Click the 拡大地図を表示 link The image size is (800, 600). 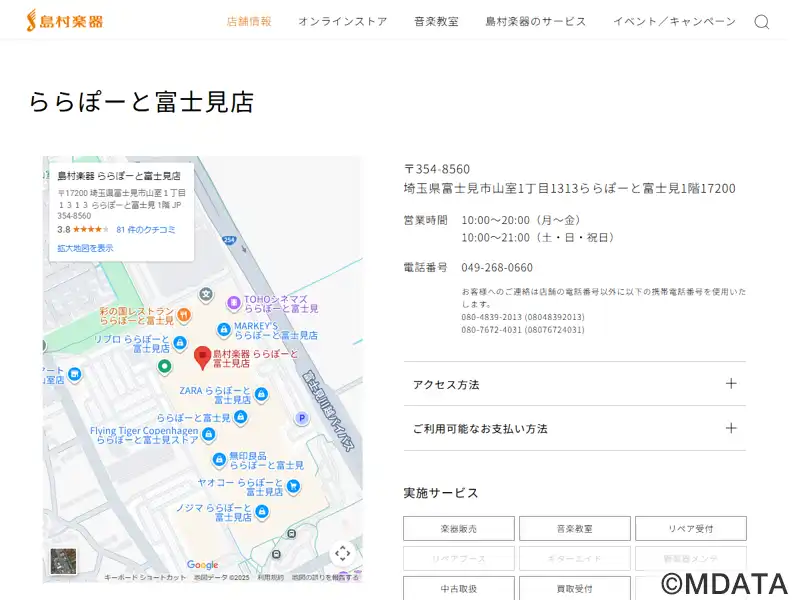point(85,248)
